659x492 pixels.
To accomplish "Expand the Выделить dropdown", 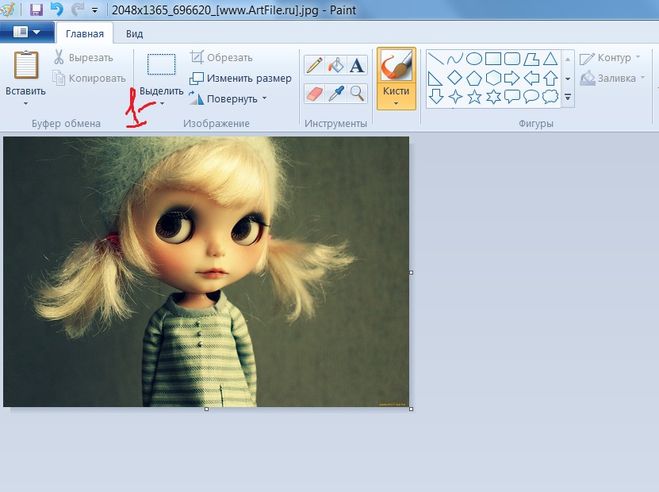I will (162, 103).
